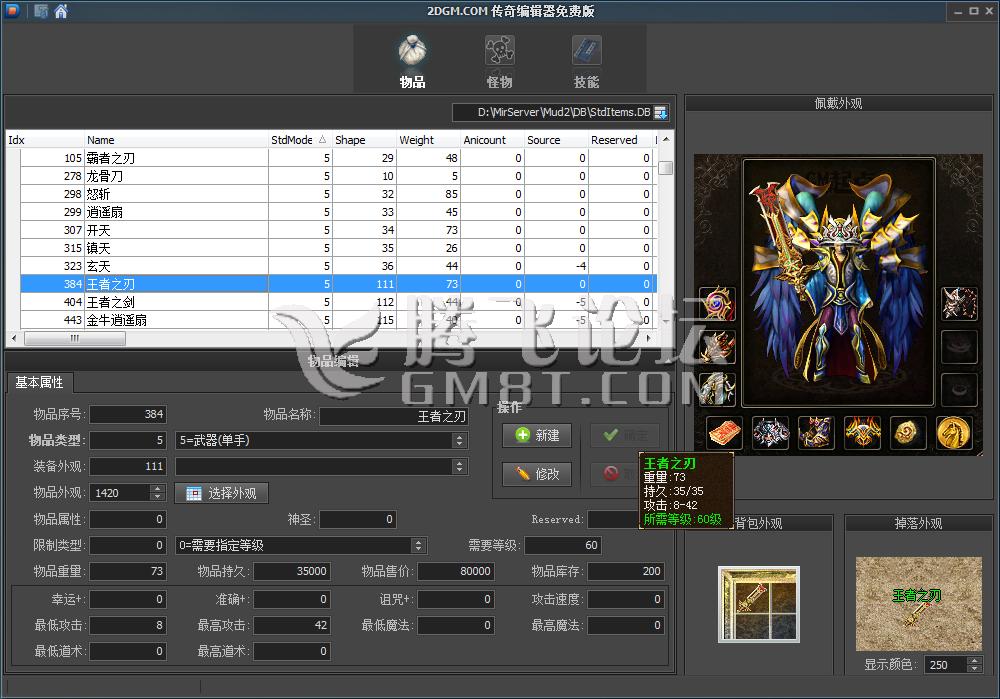Select the 镇天 item row
1000x699 pixels.
coord(338,248)
